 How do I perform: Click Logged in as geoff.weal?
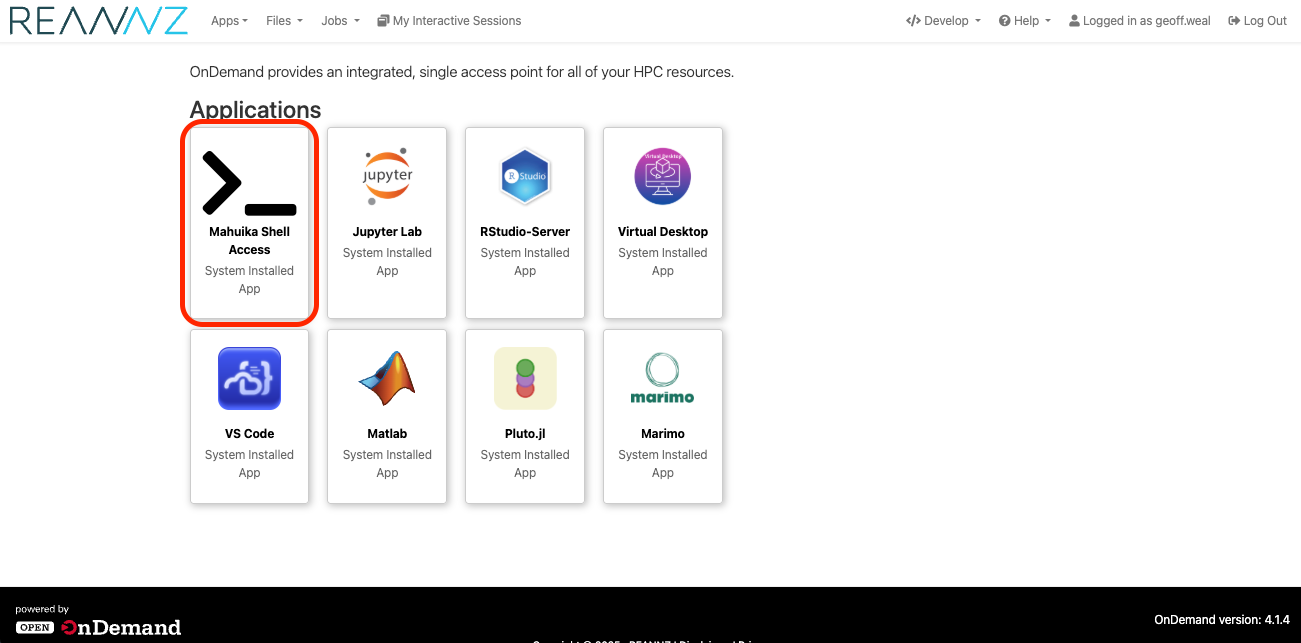[1139, 21]
